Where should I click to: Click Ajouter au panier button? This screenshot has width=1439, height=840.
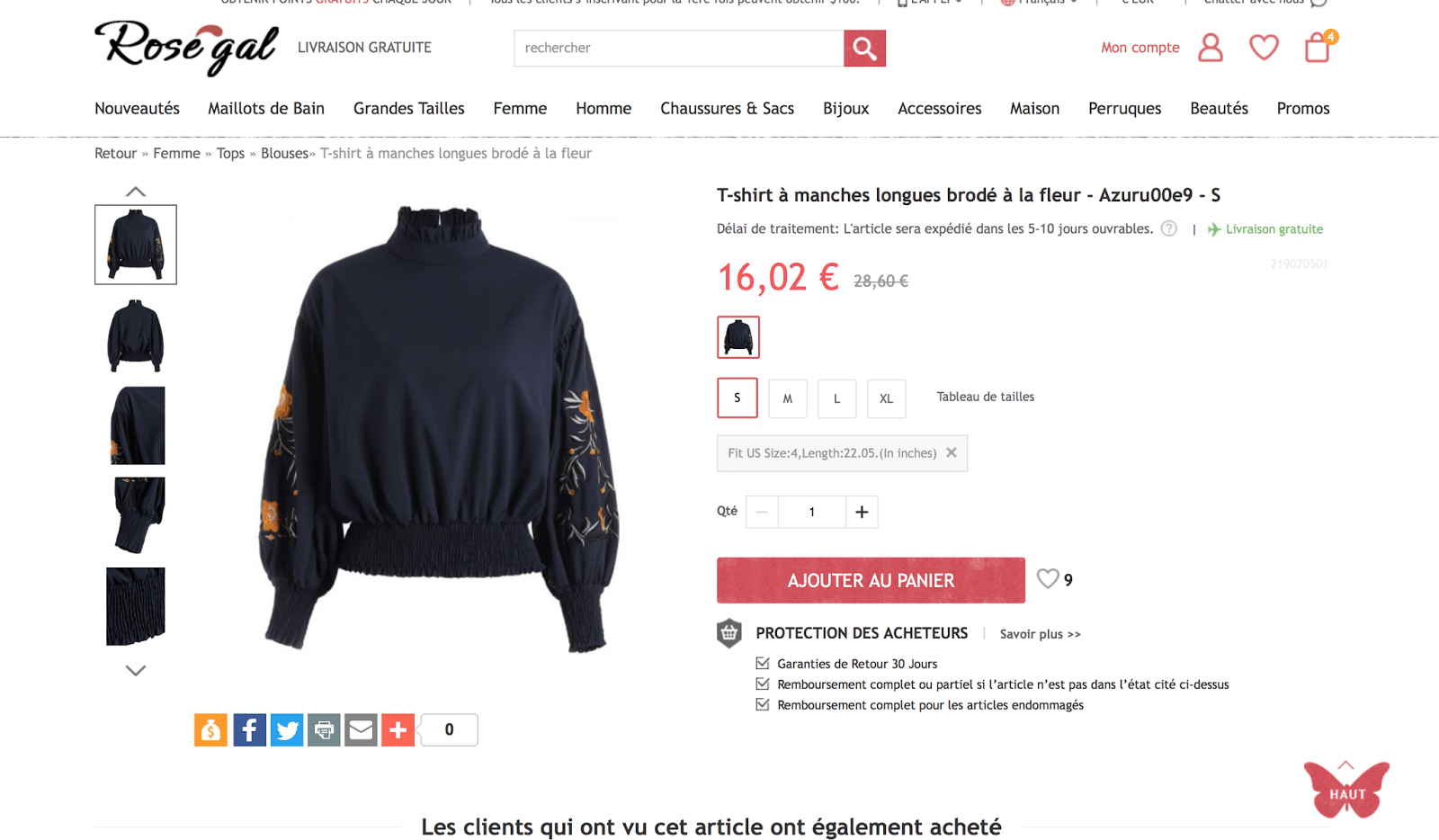point(871,580)
